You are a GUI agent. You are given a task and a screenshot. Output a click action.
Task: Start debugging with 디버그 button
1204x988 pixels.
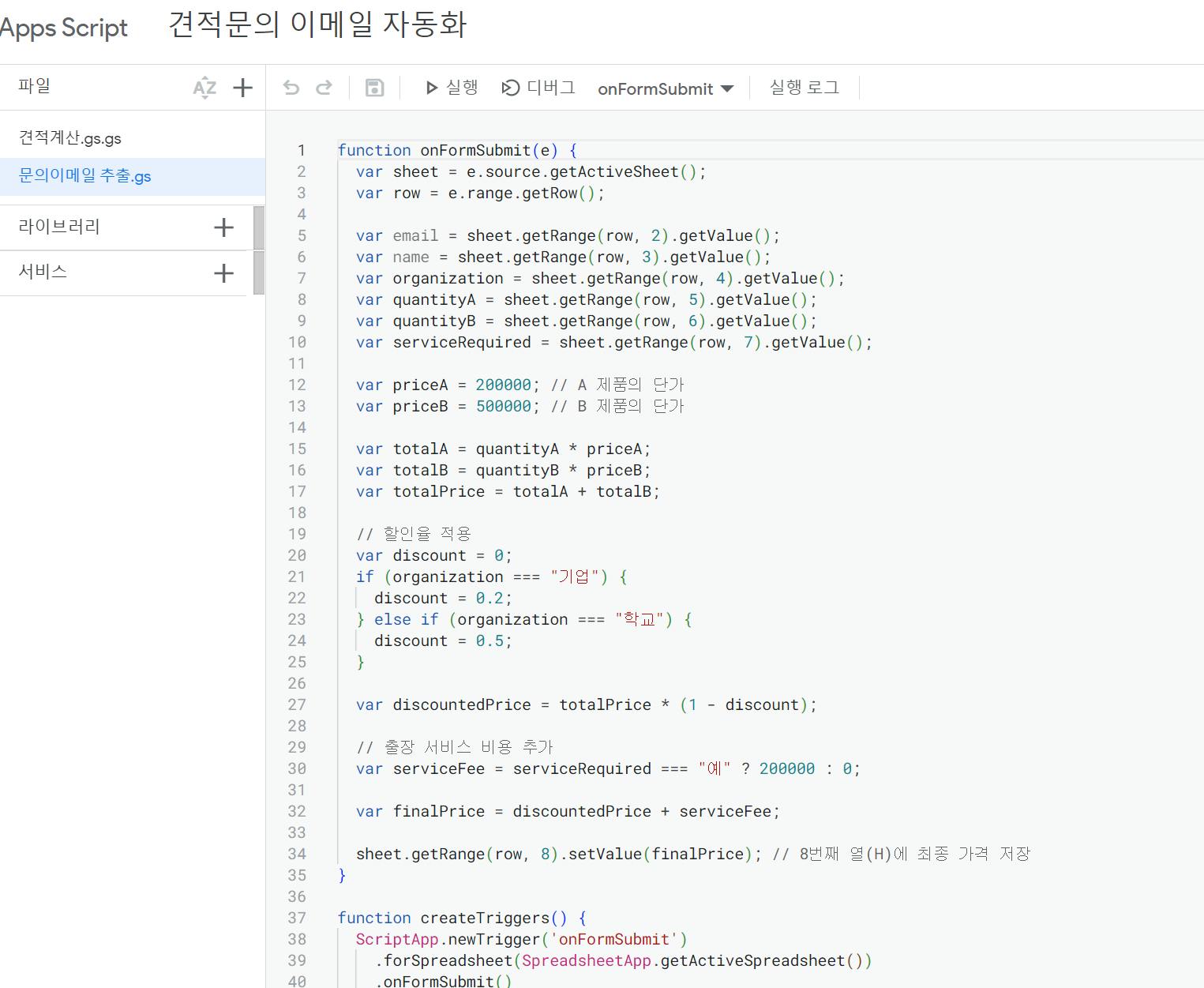[x=538, y=88]
